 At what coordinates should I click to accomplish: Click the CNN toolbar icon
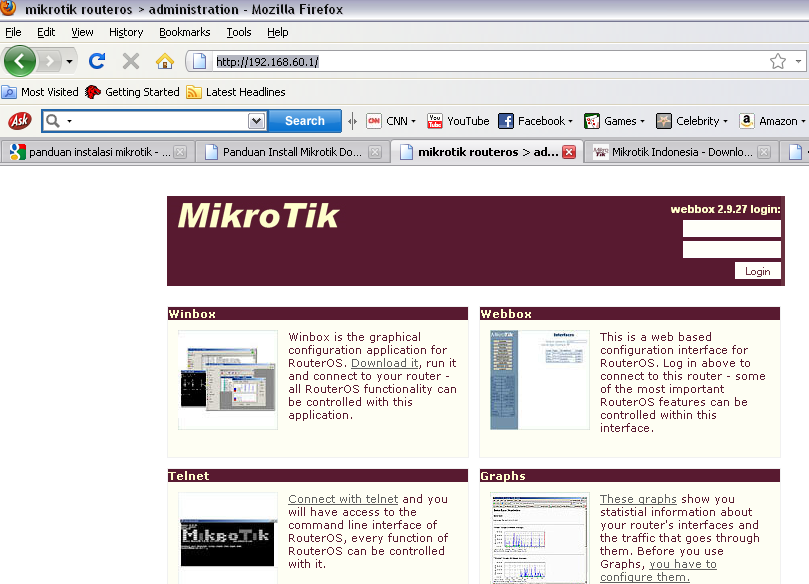click(374, 121)
